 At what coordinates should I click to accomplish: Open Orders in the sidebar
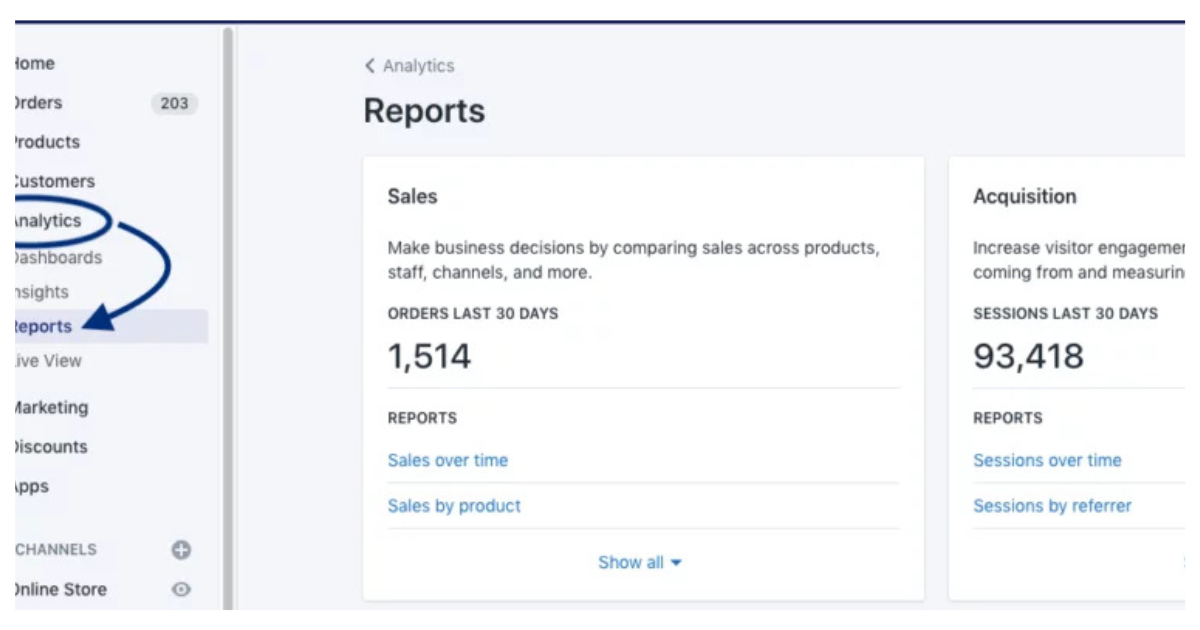[38, 103]
